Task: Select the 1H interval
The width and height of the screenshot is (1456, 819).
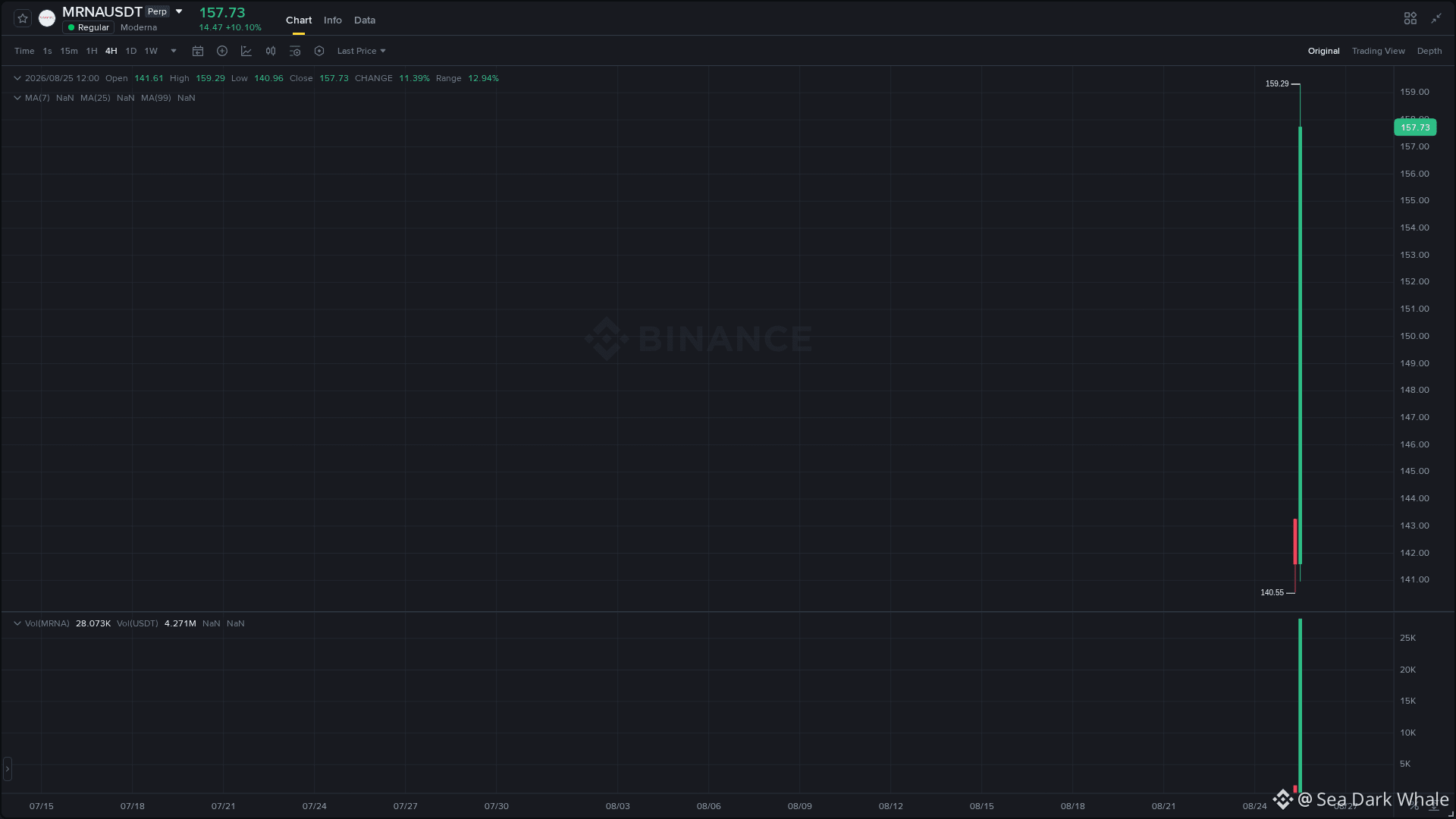Action: pos(92,51)
